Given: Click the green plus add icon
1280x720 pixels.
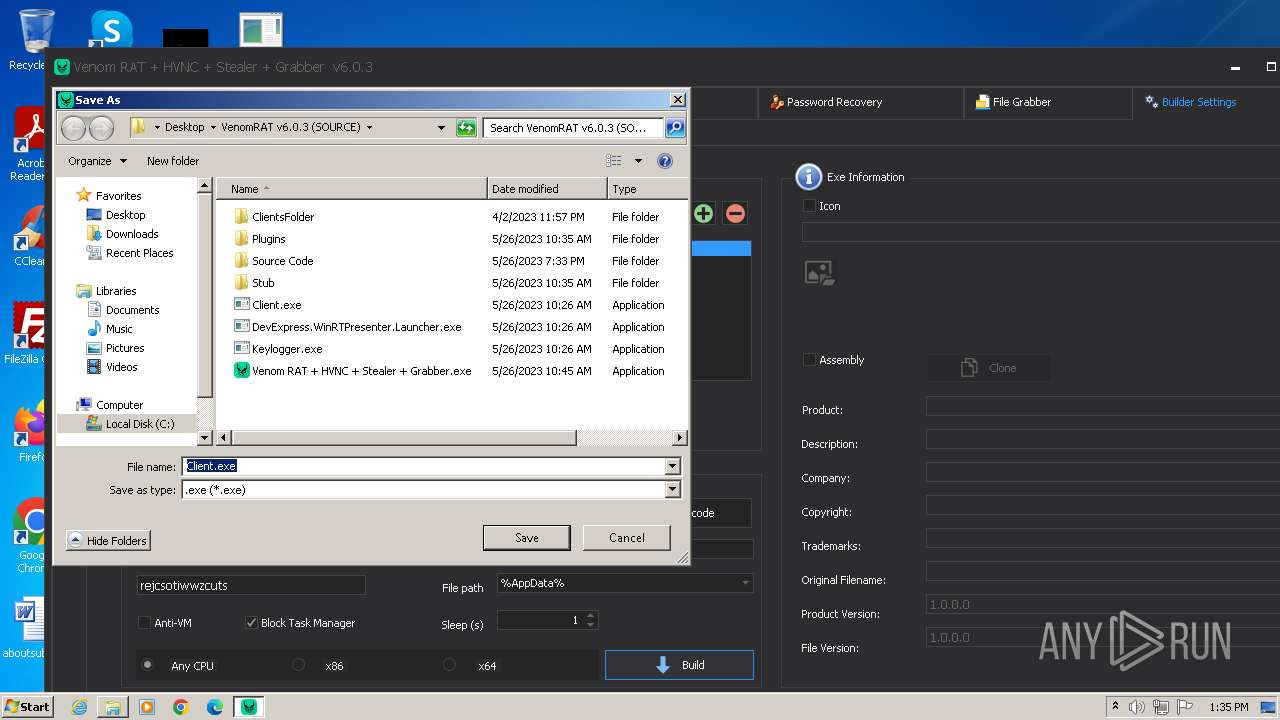Looking at the screenshot, I should tap(703, 213).
